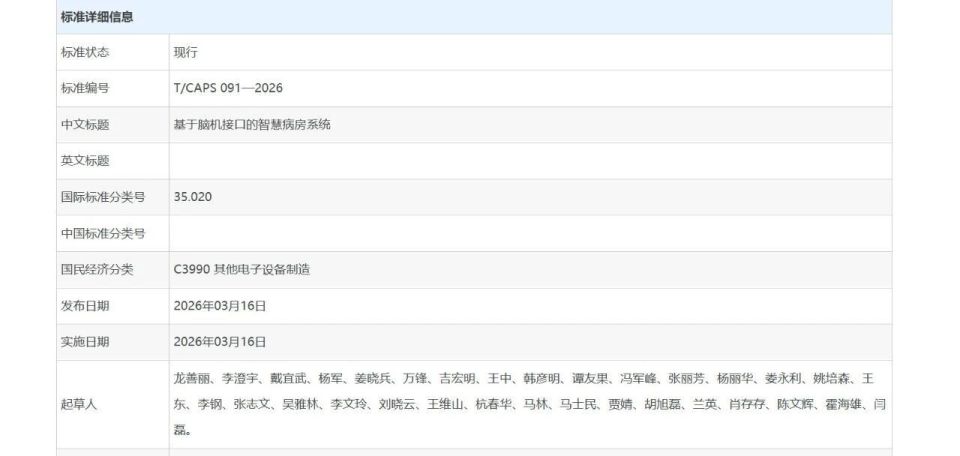Click the drafter name 龙善丽

[x=192, y=379]
